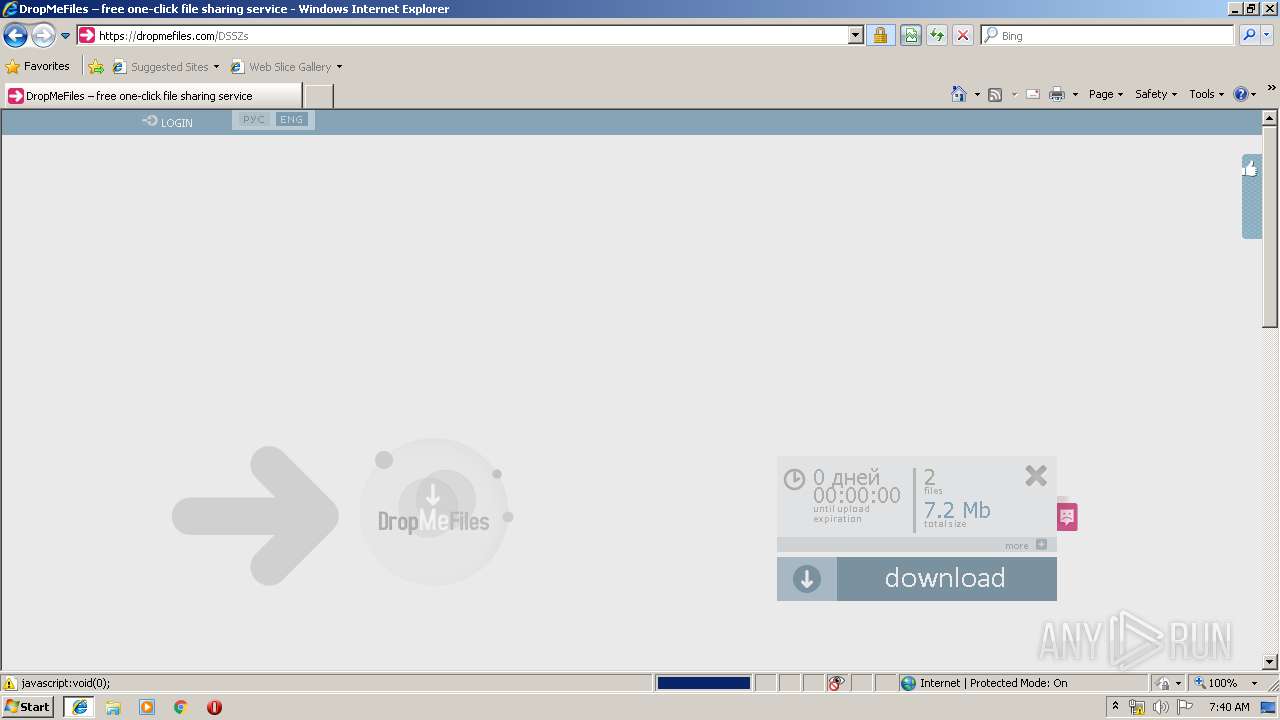1280x720 pixels.
Task: Click the Refresh page icon
Action: coord(937,36)
